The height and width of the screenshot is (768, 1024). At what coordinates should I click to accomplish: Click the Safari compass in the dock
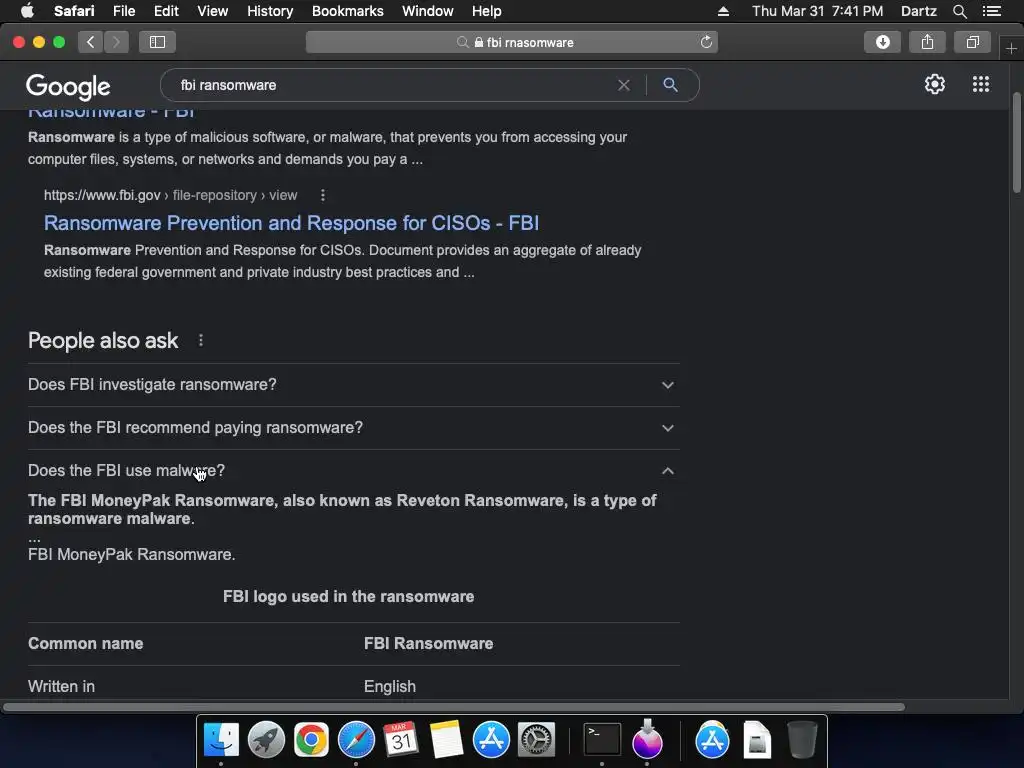pyautogui.click(x=356, y=739)
